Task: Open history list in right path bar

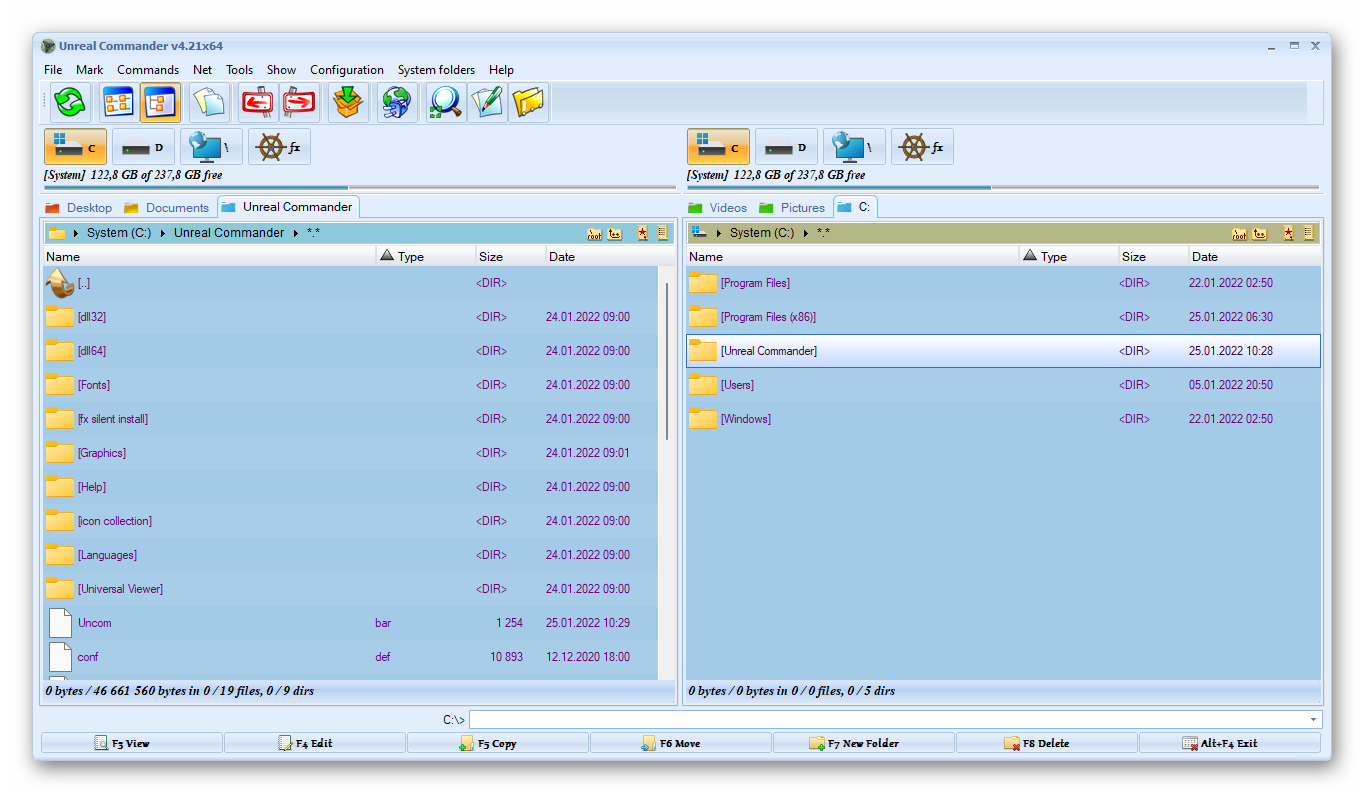Action: click(x=1308, y=233)
